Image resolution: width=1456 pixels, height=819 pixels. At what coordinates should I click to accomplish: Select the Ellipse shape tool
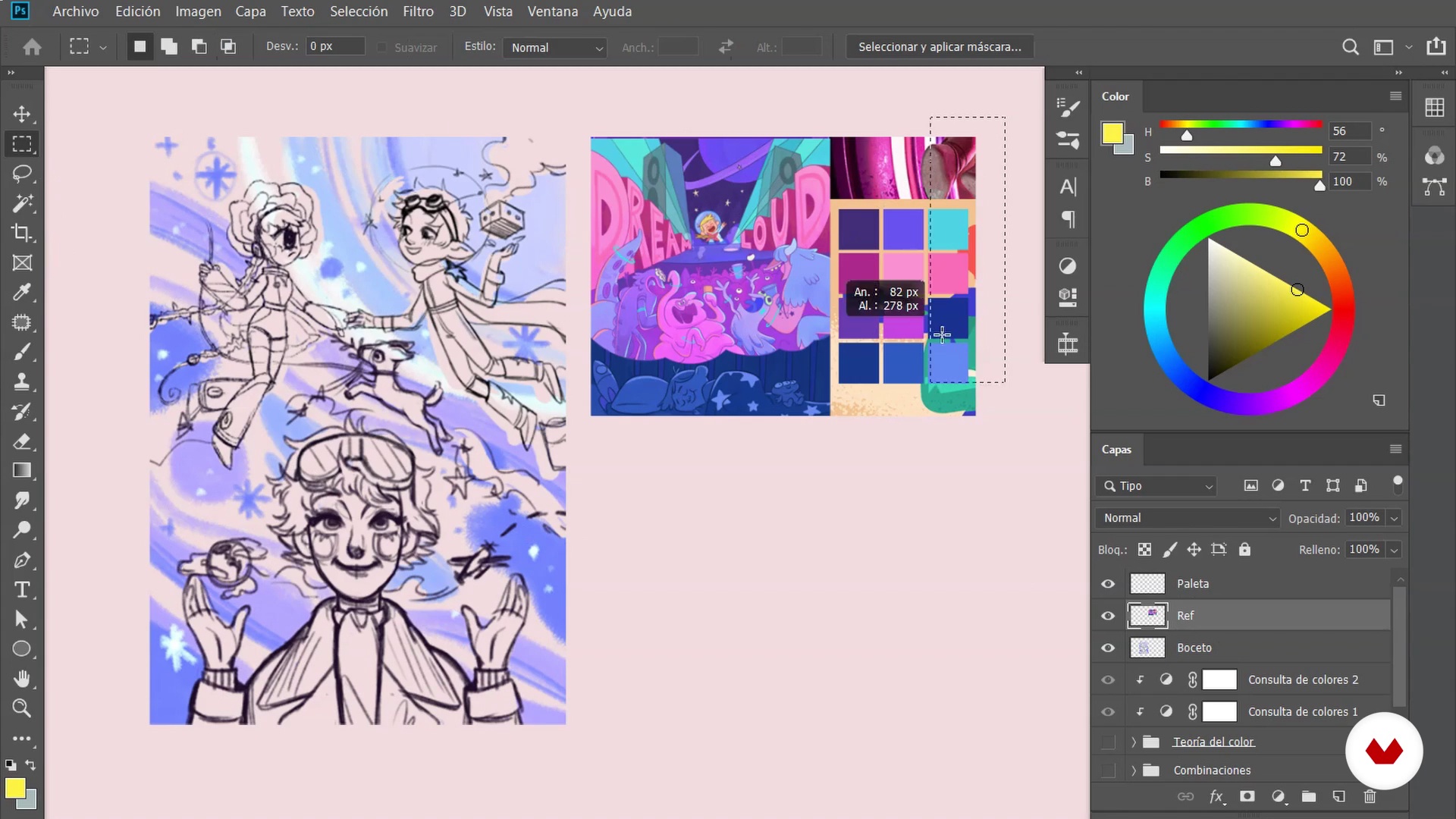[22, 649]
